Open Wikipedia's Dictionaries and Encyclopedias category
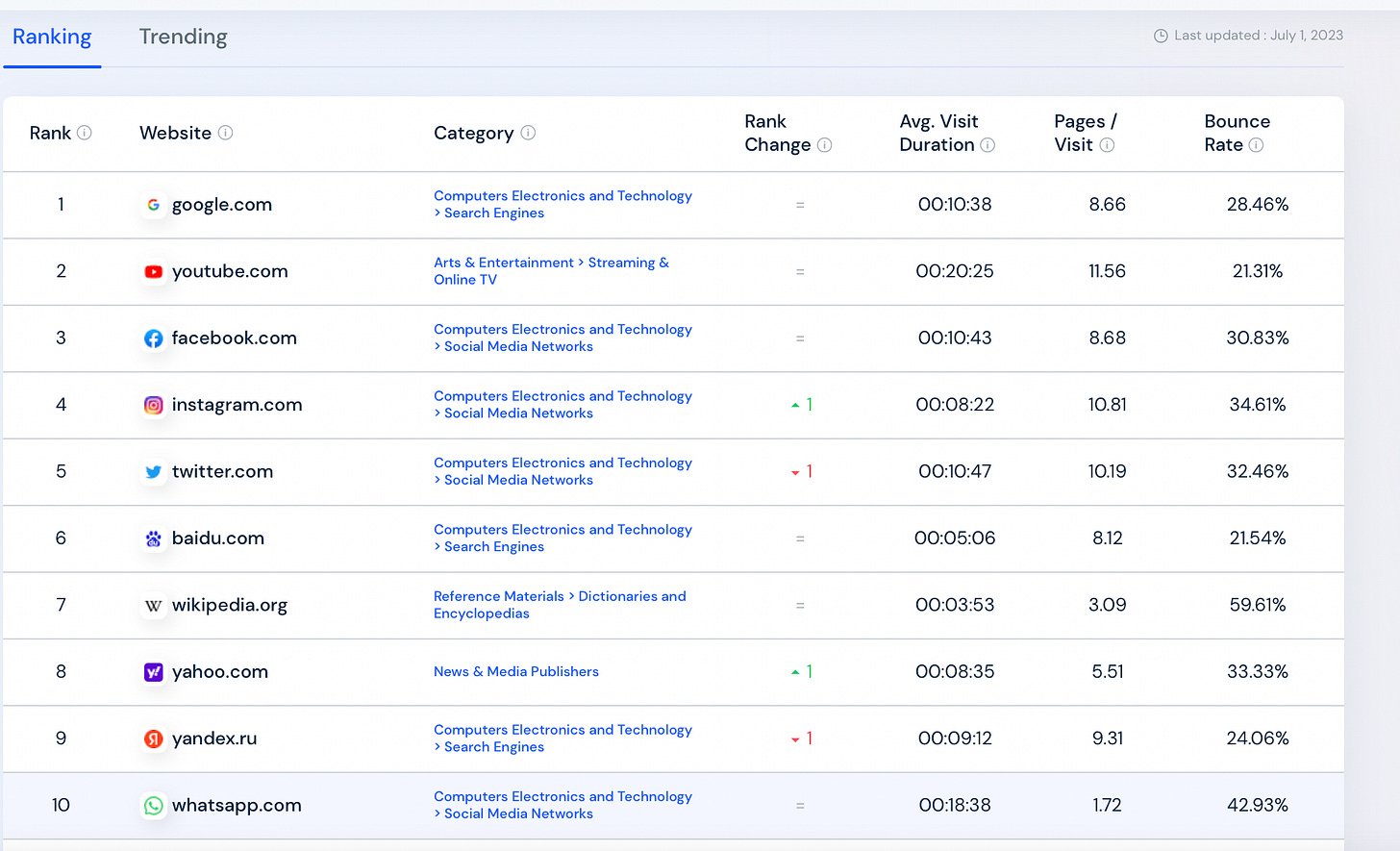Viewport: 1400px width, 851px height. (x=560, y=605)
